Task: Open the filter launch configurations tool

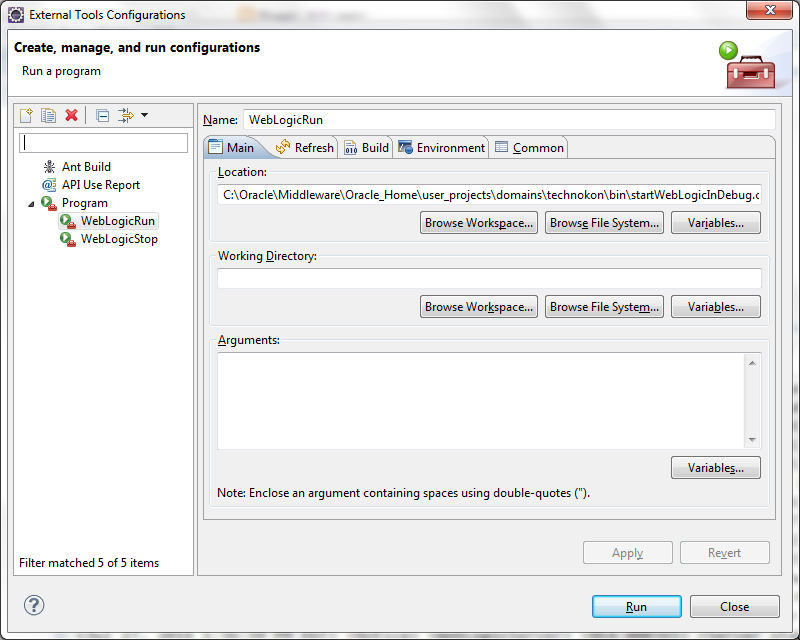Action: pos(127,115)
